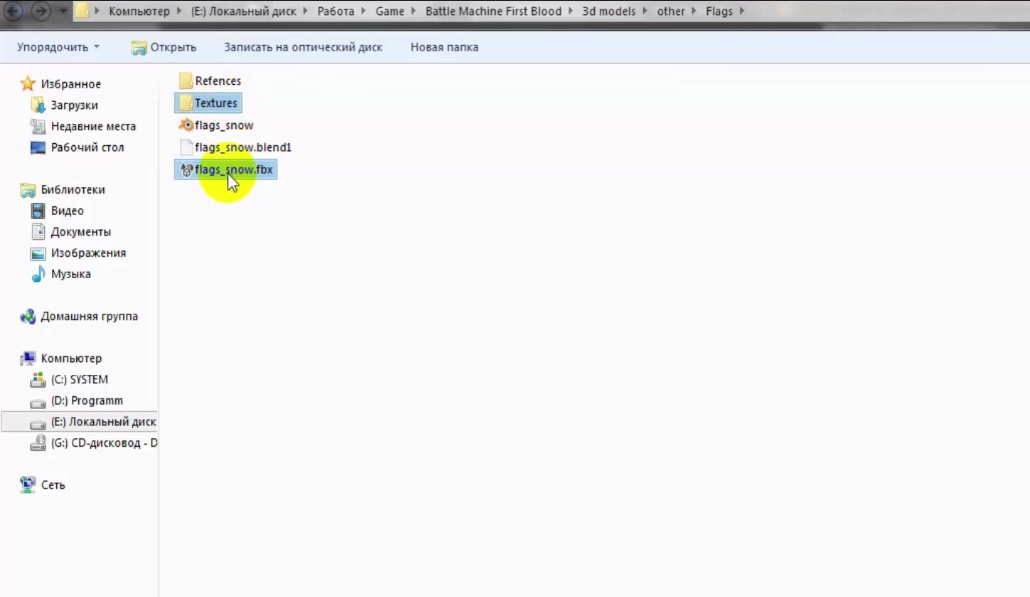1030x597 pixels.
Task: Open the Видео library
Action: pyautogui.click(x=67, y=211)
